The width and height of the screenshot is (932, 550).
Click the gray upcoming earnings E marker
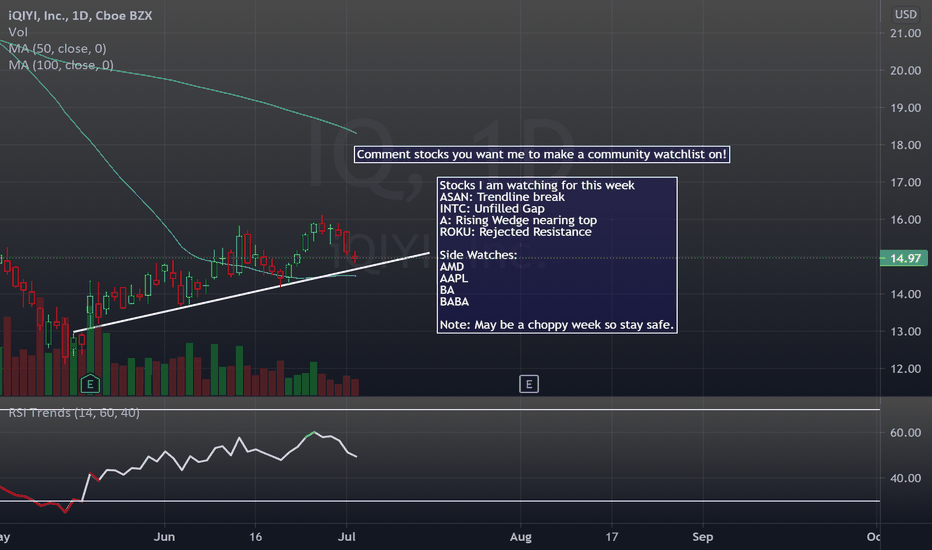coord(528,384)
